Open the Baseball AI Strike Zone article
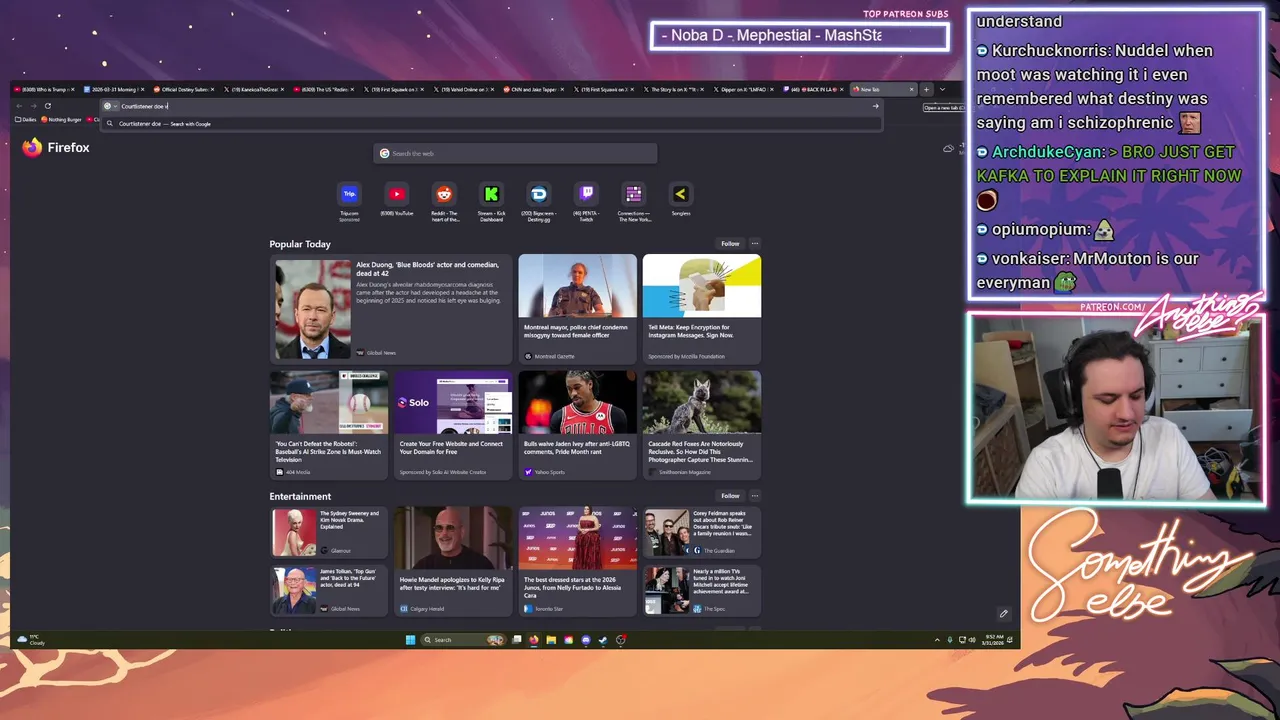Screen dimensions: 1280x720 click(x=329, y=425)
